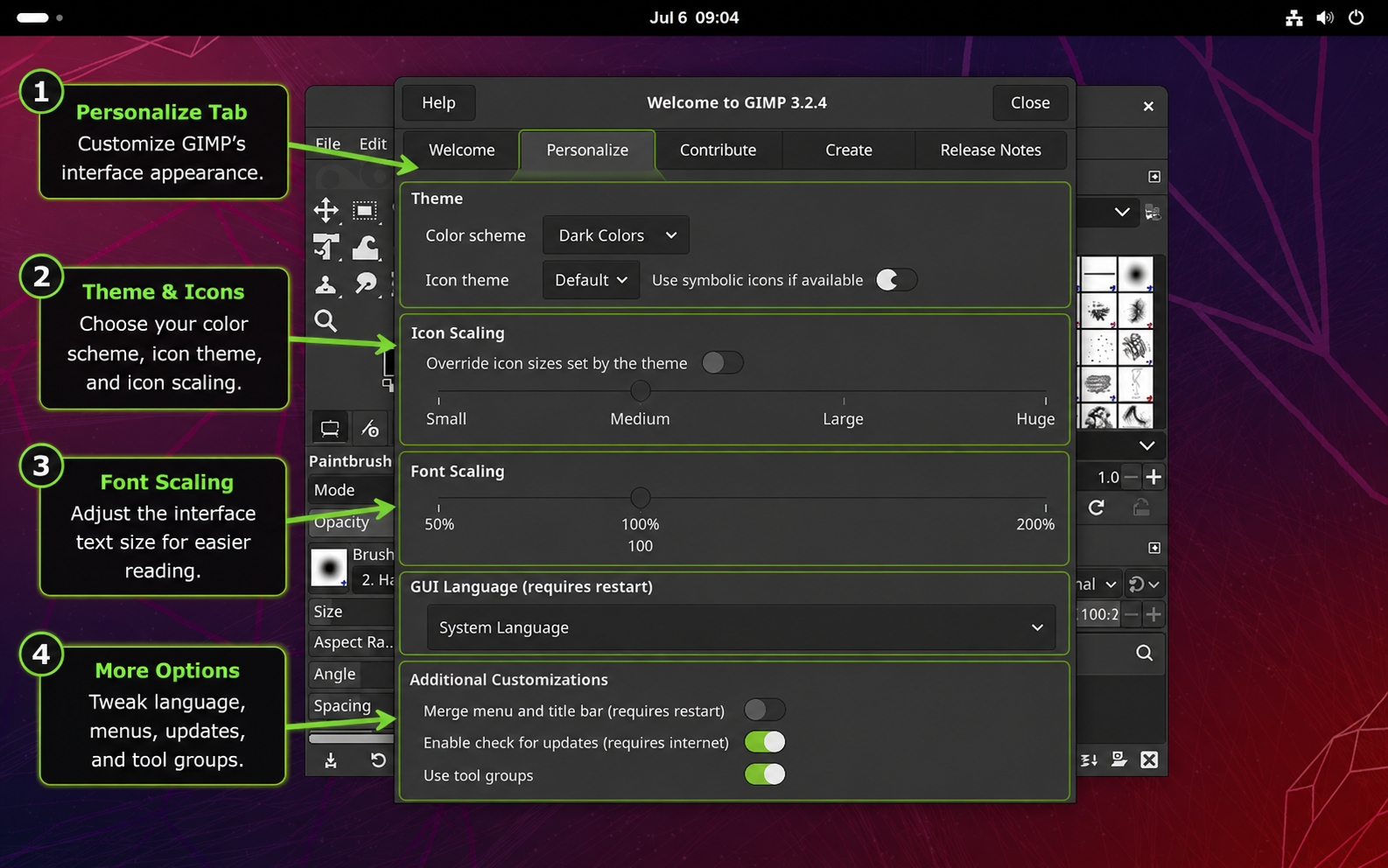Open the brush tag filter dropdown in right dock
The image size is (1388, 868).
coord(1108,212)
